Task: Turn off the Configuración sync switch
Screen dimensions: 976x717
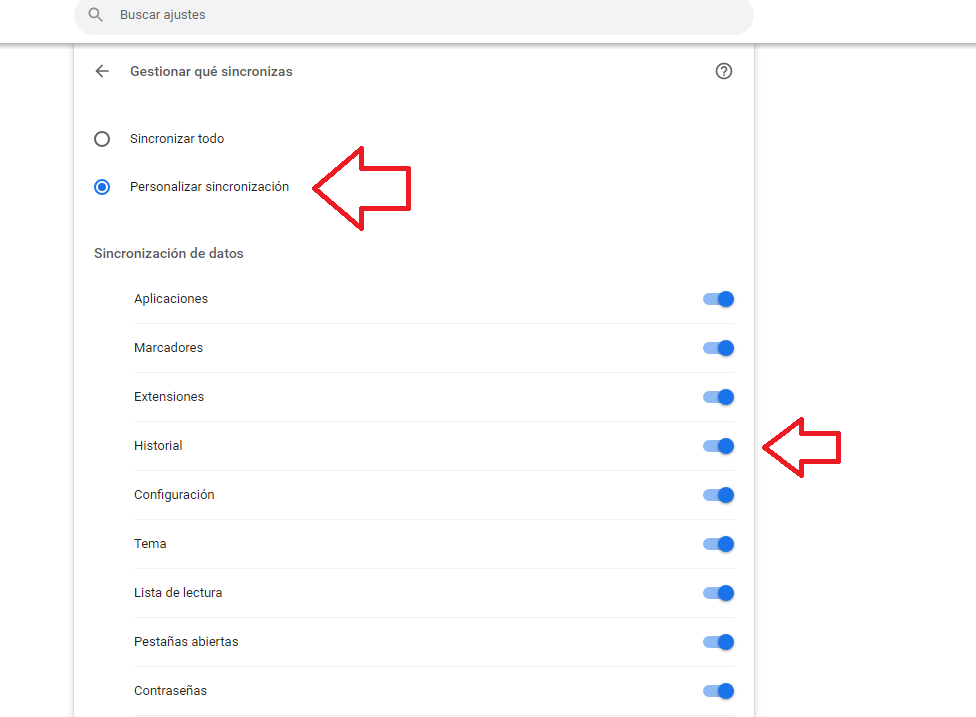Action: [x=718, y=495]
